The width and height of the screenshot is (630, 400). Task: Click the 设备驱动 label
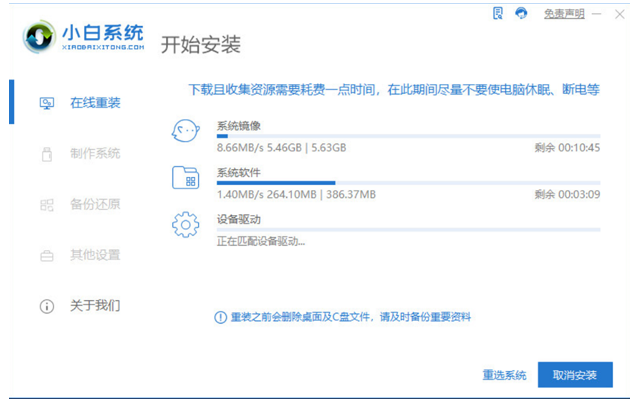pos(239,220)
